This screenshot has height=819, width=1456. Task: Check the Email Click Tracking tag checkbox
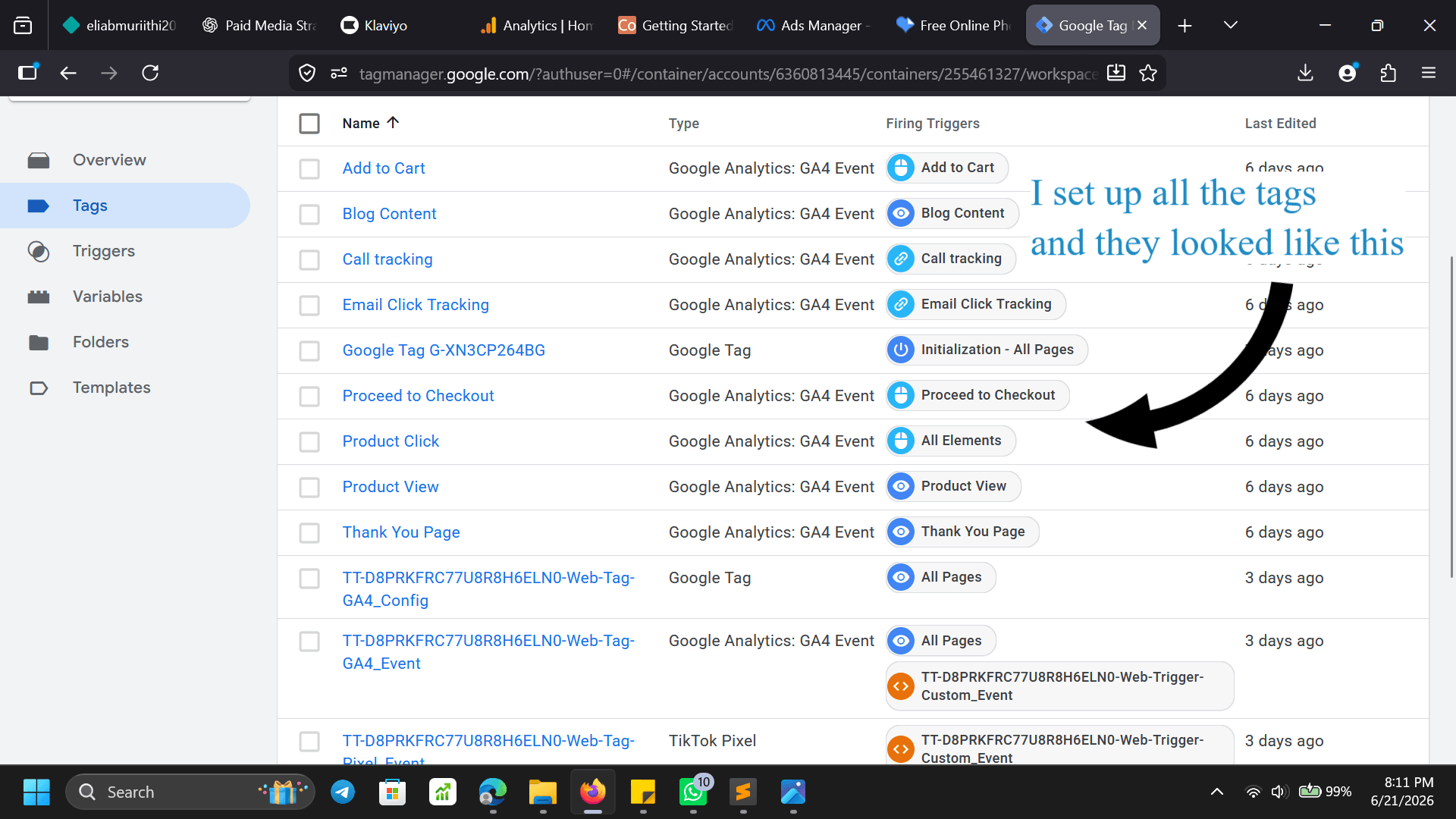click(x=309, y=305)
